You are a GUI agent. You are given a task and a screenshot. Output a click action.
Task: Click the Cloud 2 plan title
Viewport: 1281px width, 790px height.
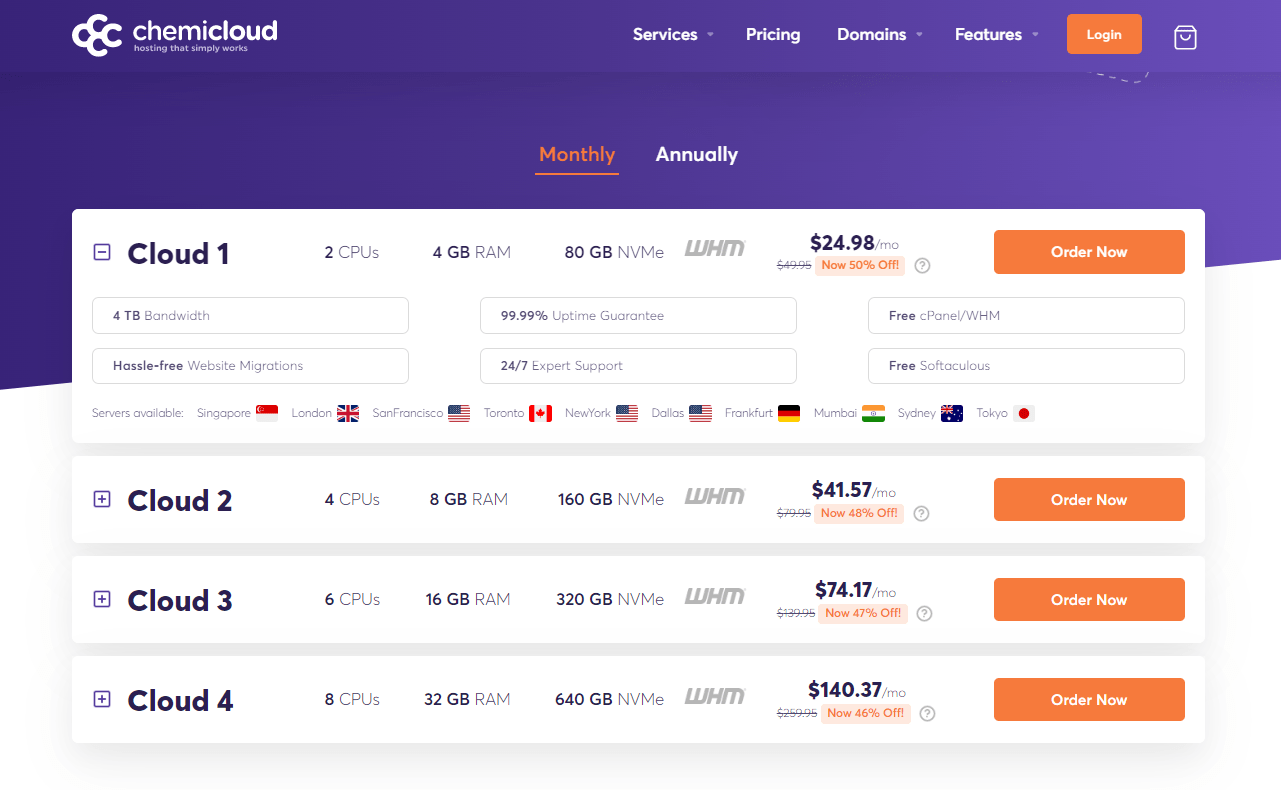click(180, 501)
